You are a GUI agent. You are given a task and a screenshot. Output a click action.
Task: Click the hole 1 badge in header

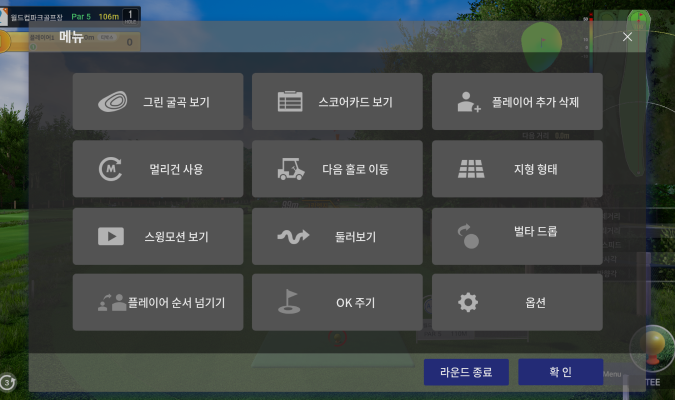click(x=130, y=17)
